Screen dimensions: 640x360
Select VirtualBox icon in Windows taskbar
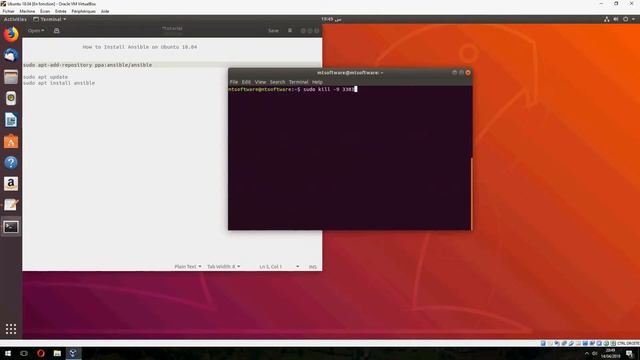73,353
